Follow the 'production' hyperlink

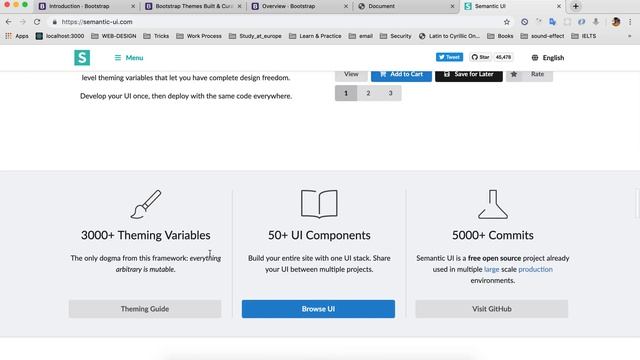point(536,269)
